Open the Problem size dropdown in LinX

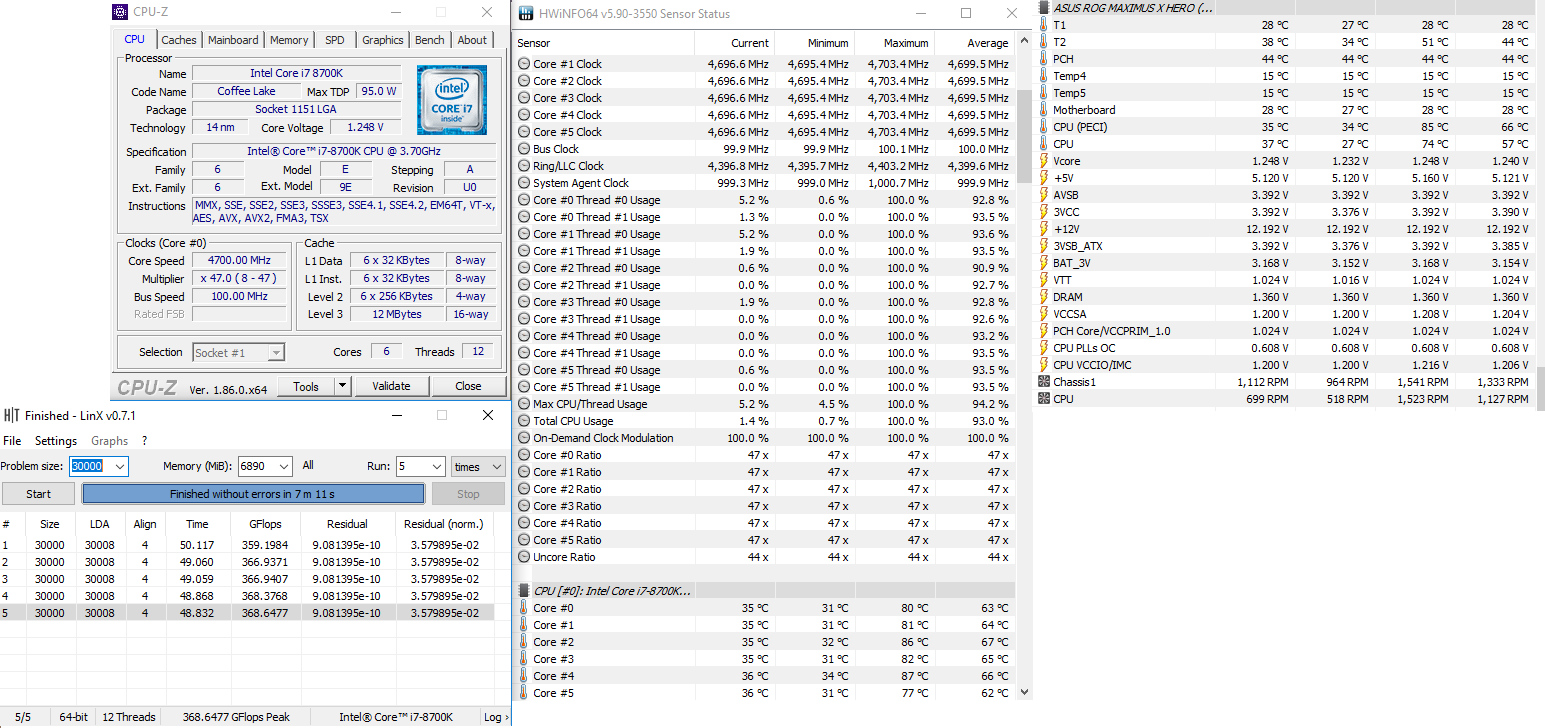pos(120,467)
